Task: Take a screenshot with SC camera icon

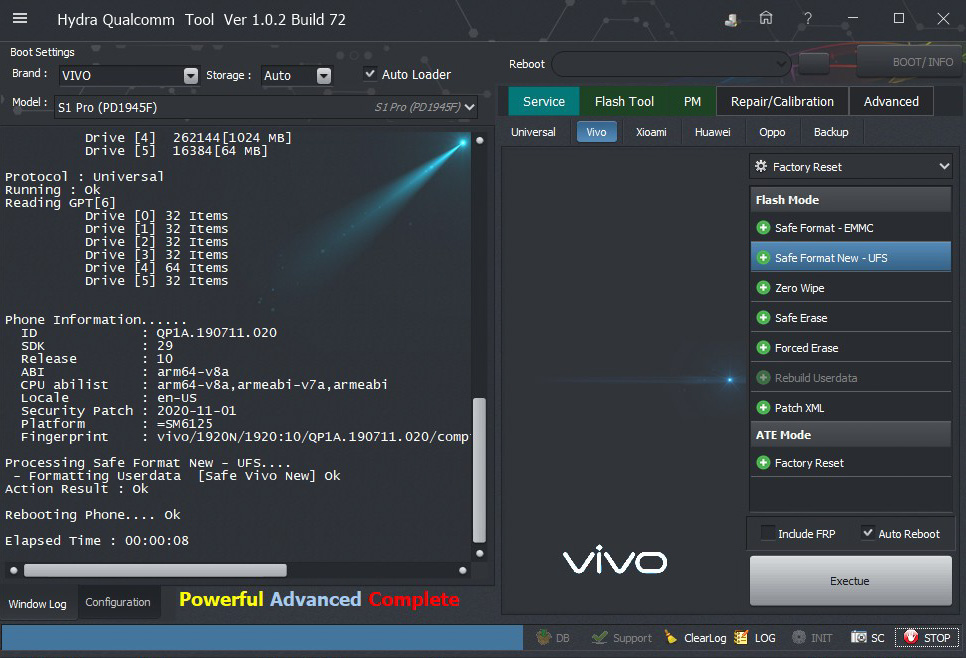Action: click(x=859, y=637)
